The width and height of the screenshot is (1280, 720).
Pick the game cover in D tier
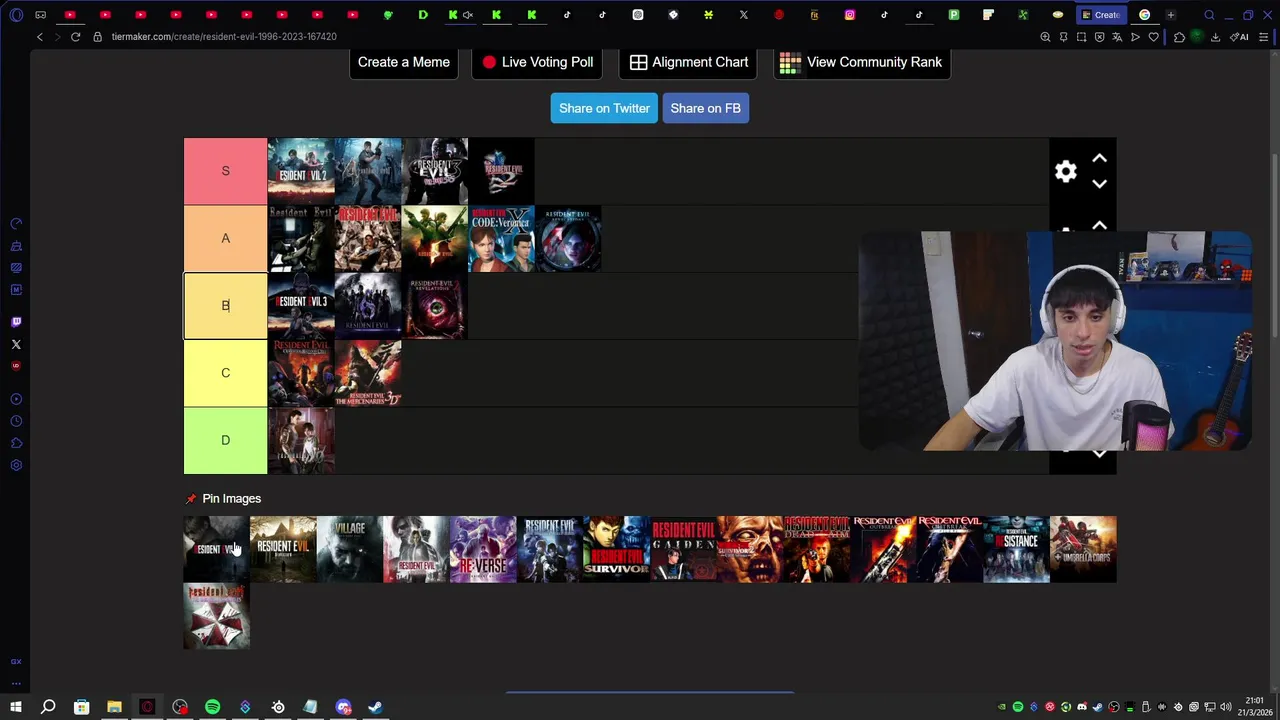point(301,440)
